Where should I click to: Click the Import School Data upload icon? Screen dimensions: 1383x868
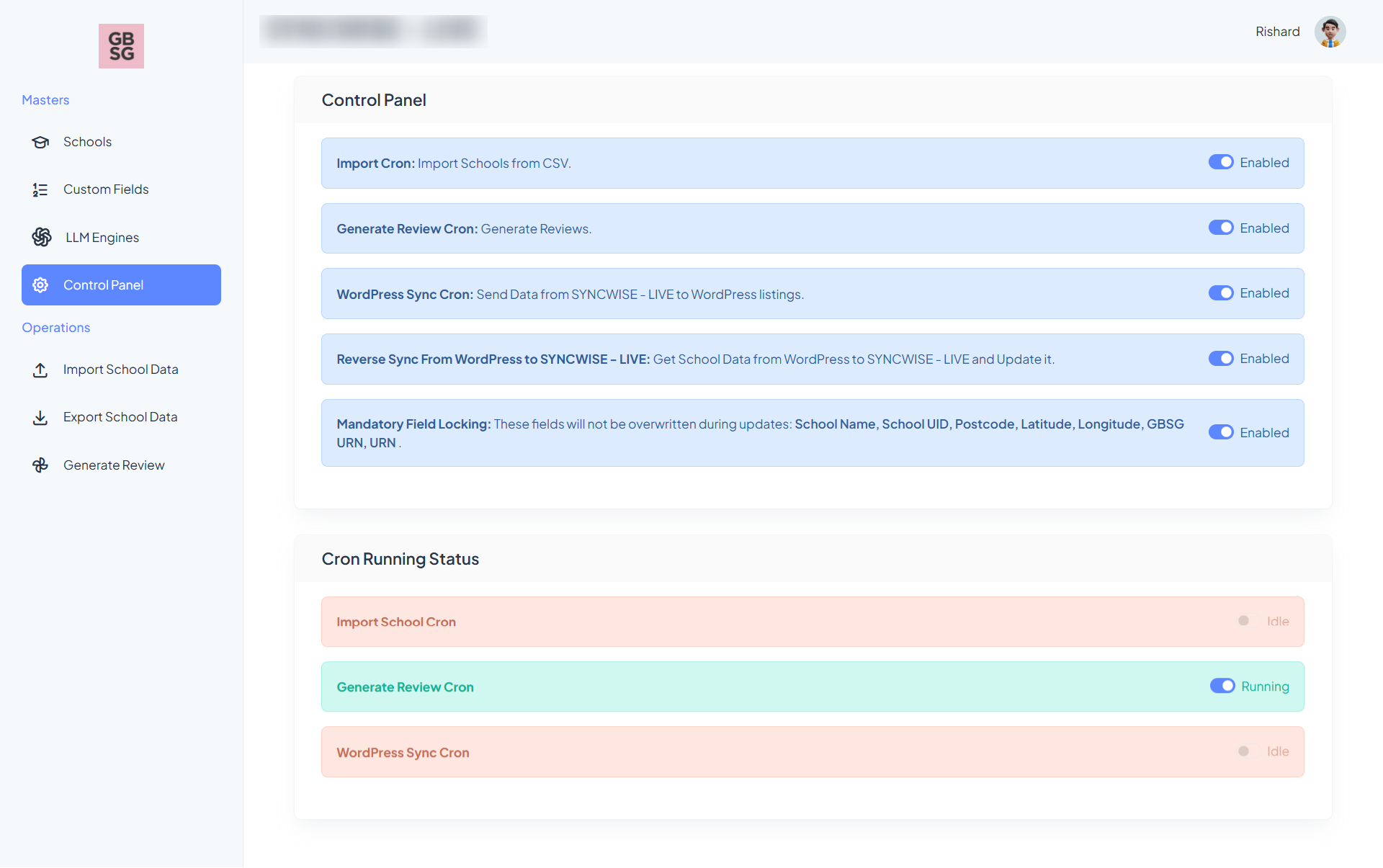tap(40, 370)
